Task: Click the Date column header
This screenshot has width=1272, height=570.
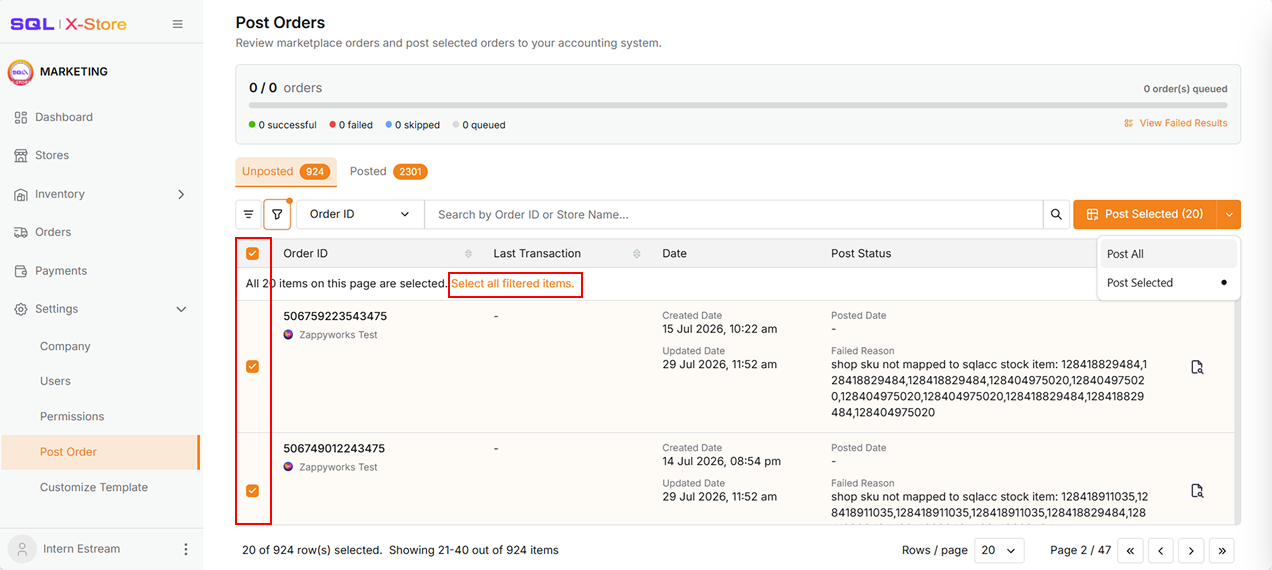Action: click(x=675, y=254)
